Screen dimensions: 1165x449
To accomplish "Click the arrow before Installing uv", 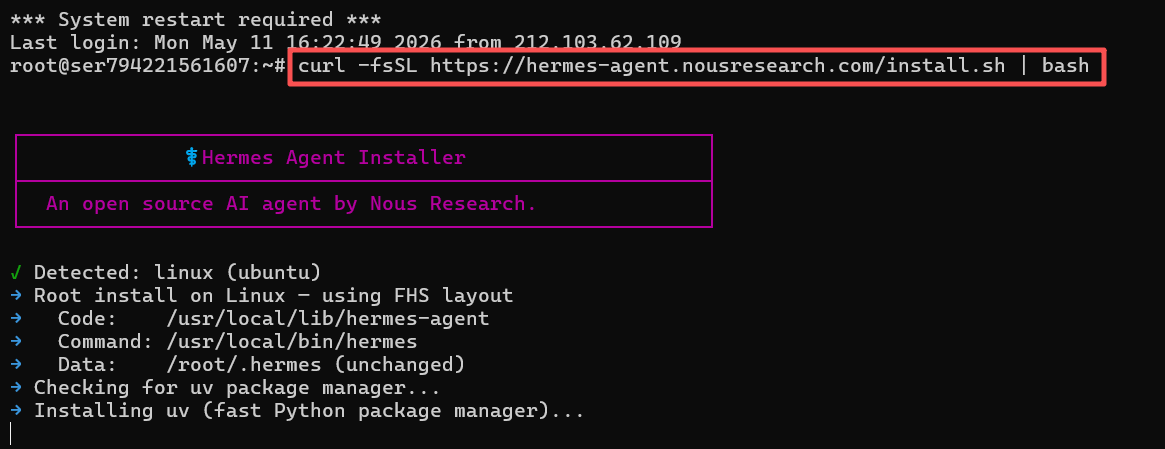I will point(16,410).
